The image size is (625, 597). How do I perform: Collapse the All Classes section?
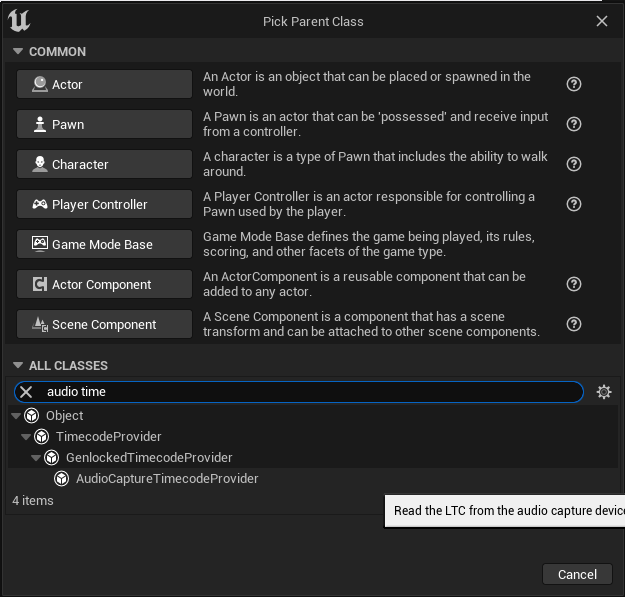pos(17,365)
